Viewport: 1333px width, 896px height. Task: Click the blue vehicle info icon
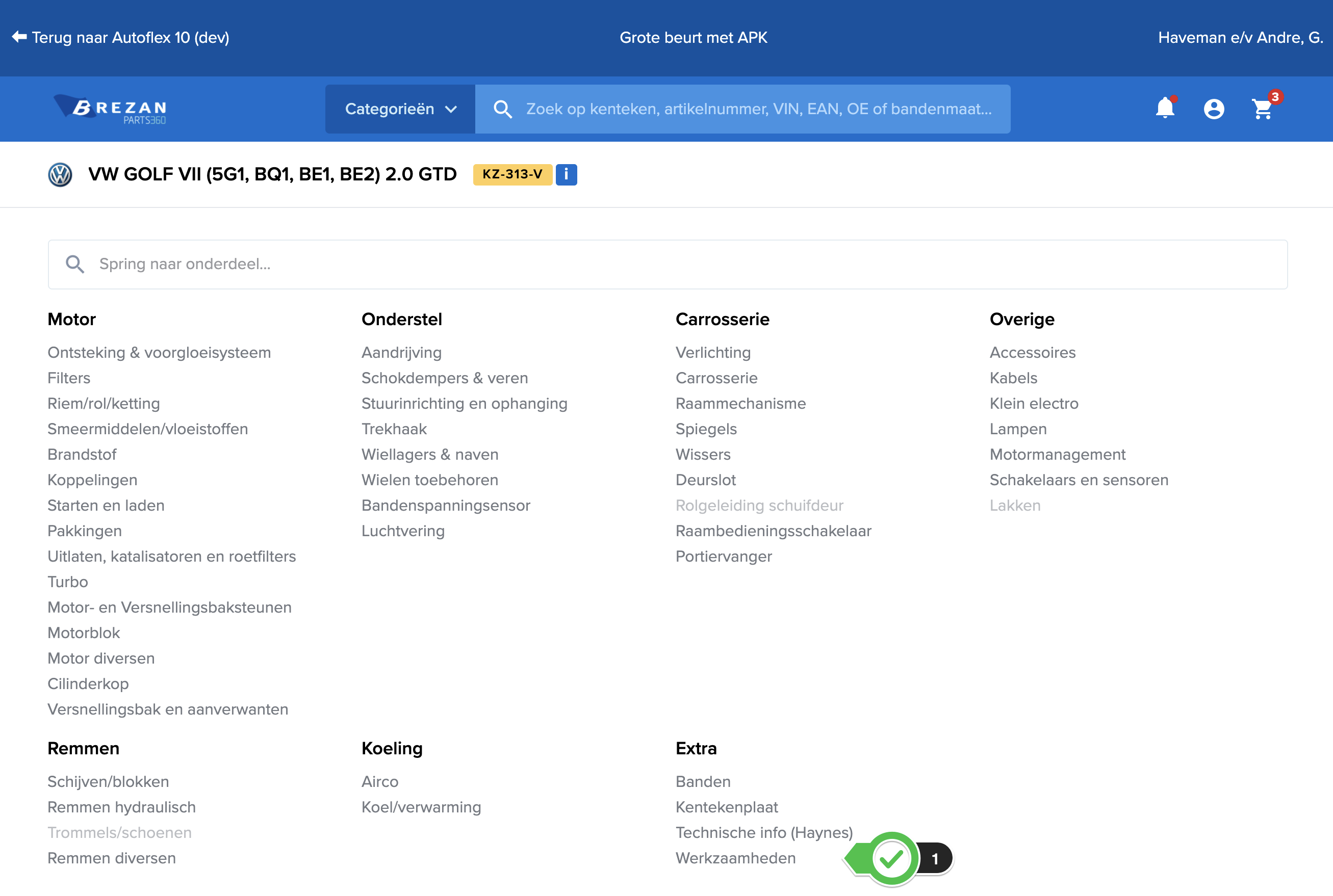click(x=566, y=174)
